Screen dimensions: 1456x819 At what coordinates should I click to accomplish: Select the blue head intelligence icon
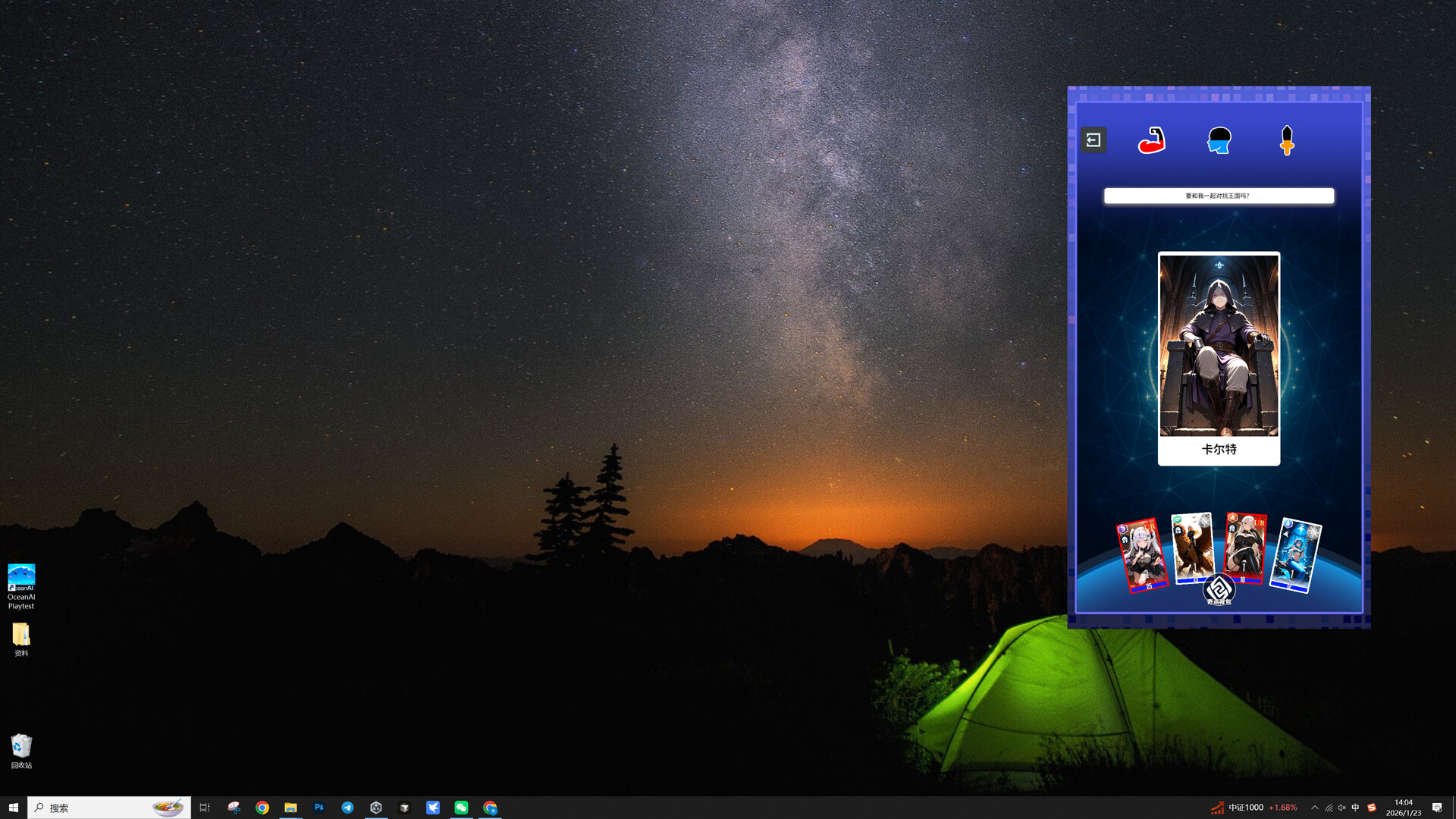click(x=1219, y=140)
